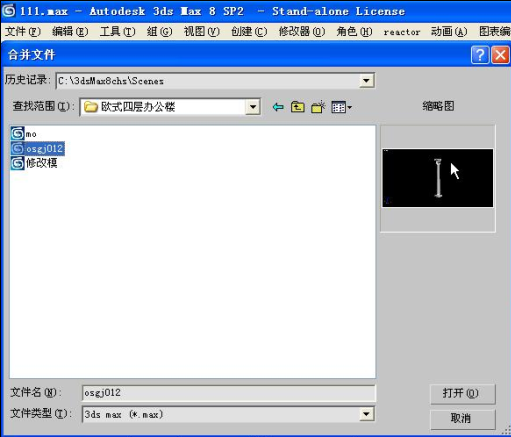The image size is (511, 437).
Task: Click the back arrow navigation icon
Action: pos(278,107)
